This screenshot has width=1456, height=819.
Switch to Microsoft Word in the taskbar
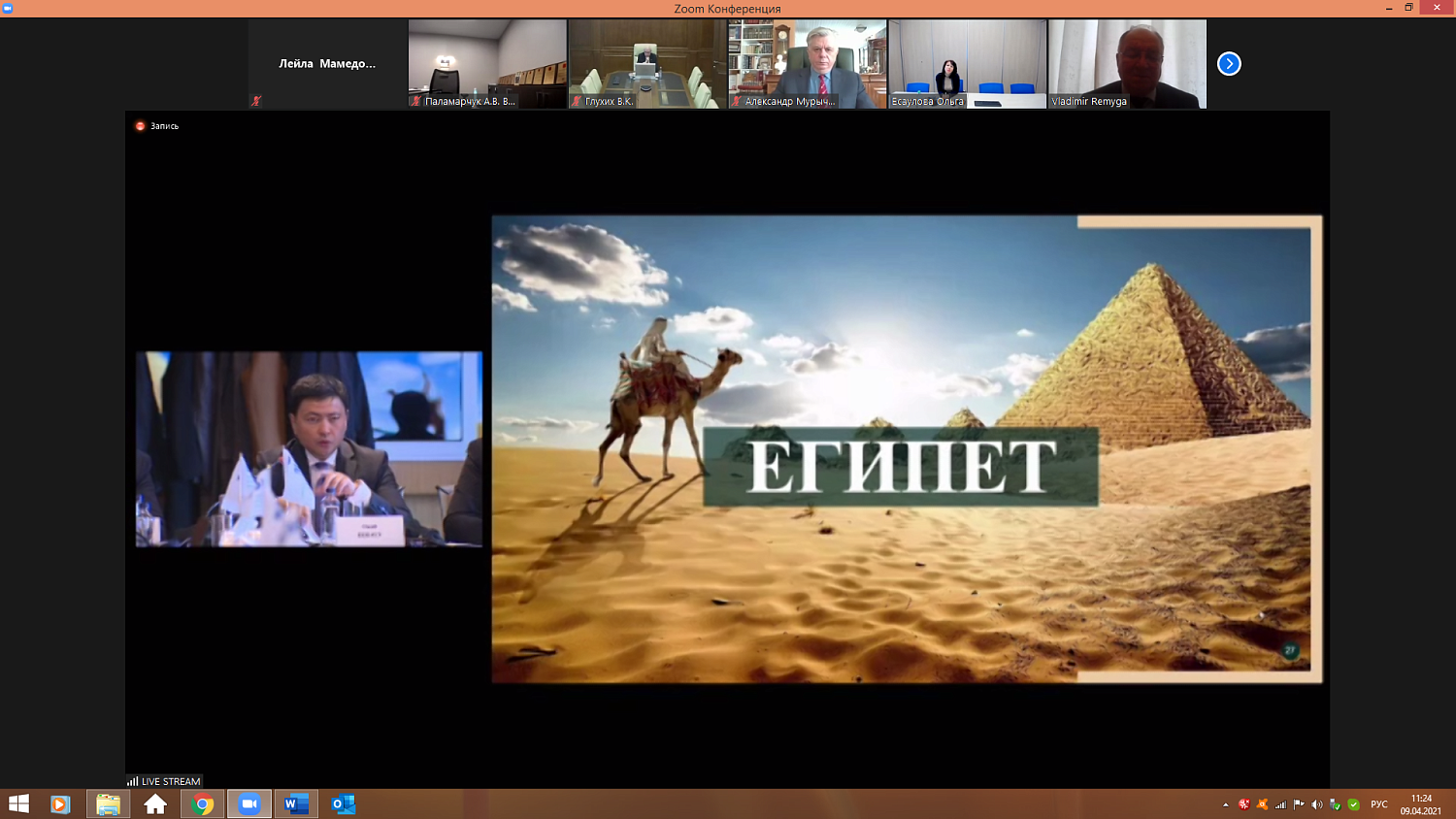tap(296, 804)
